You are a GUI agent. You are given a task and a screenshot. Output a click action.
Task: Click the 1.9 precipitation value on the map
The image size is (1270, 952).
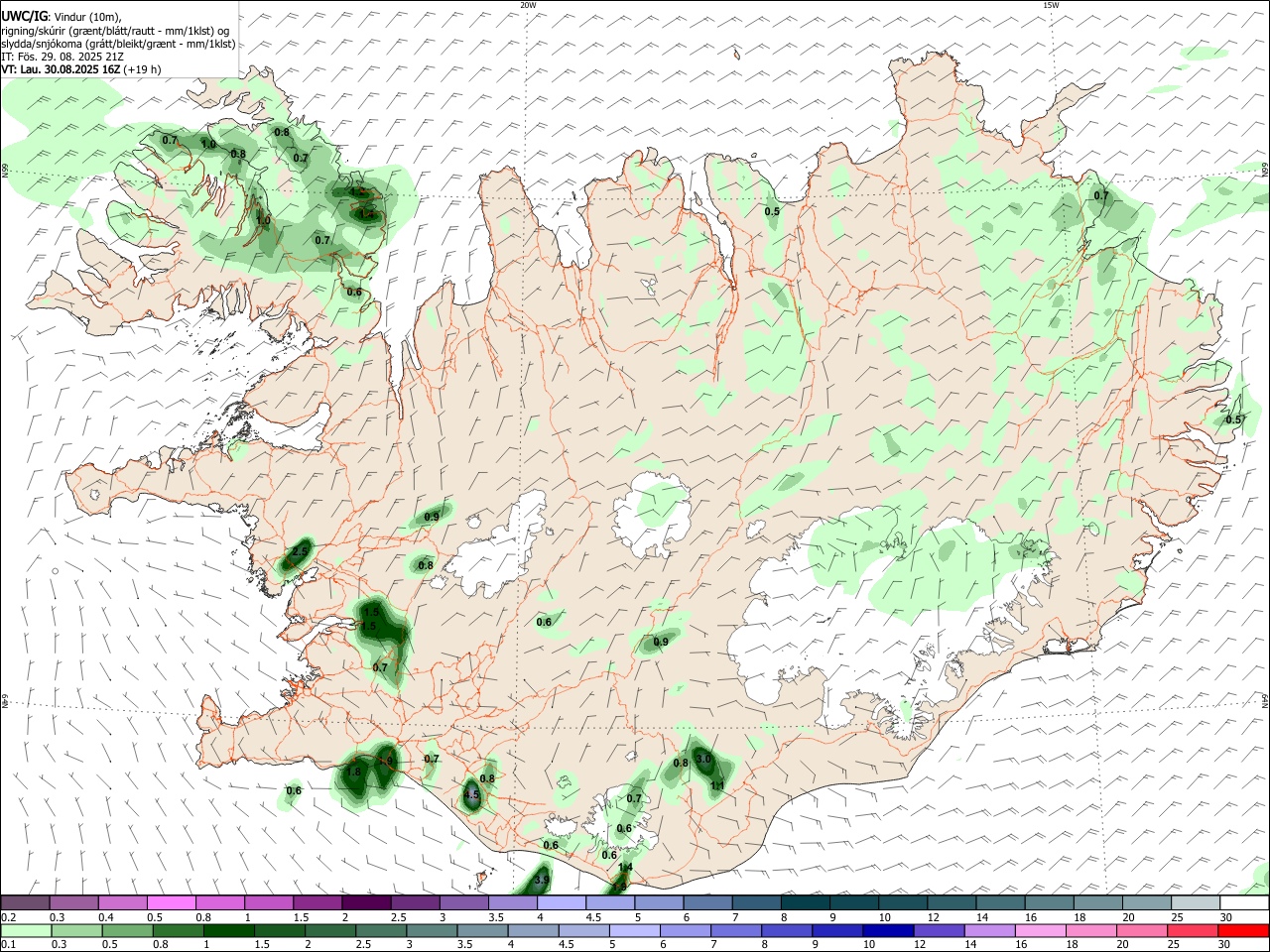pos(387,763)
